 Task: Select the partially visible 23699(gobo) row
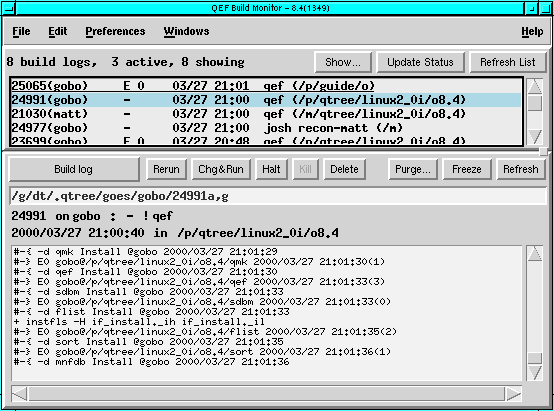(266, 140)
